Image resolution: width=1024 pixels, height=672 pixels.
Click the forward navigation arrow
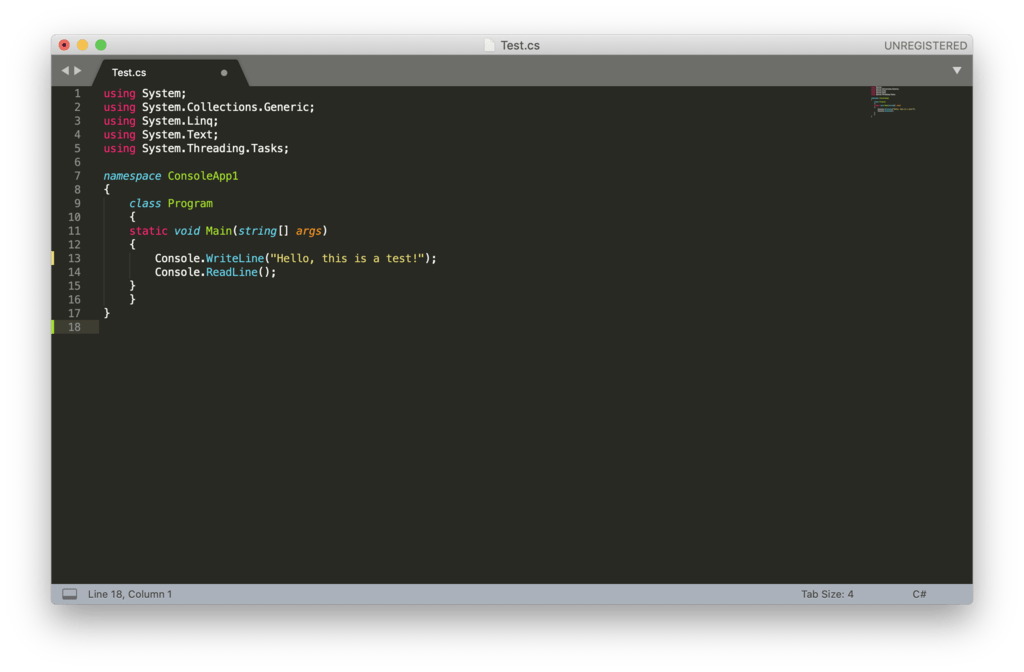tap(76, 70)
